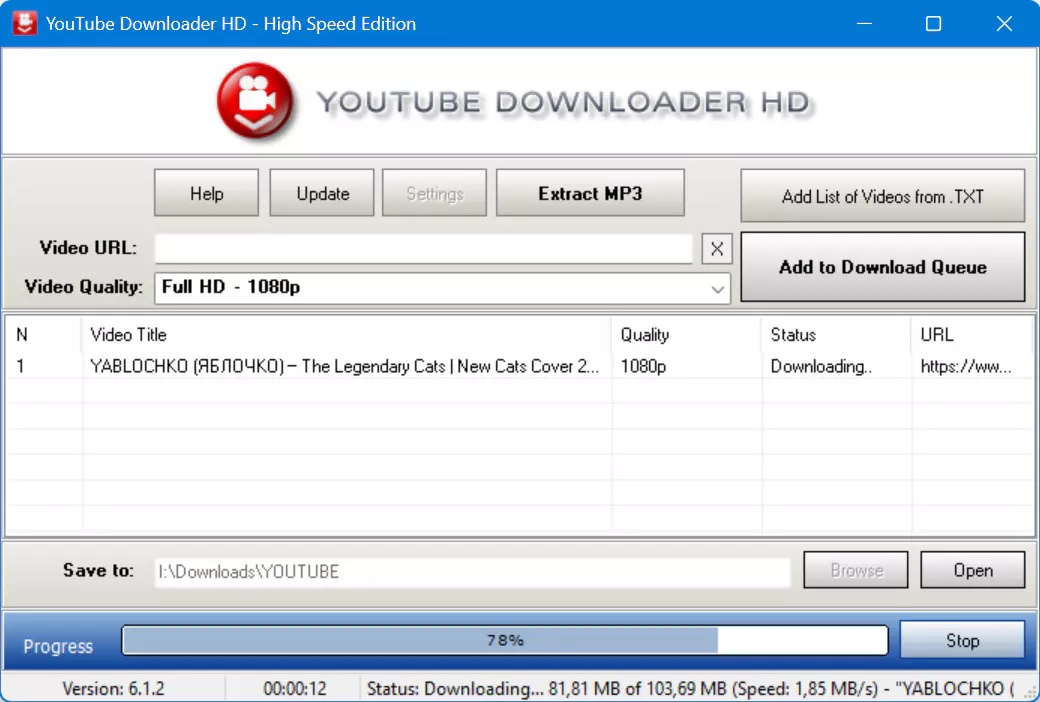Click the 00:00:12 elapsed time
1040x702 pixels.
(x=294, y=689)
